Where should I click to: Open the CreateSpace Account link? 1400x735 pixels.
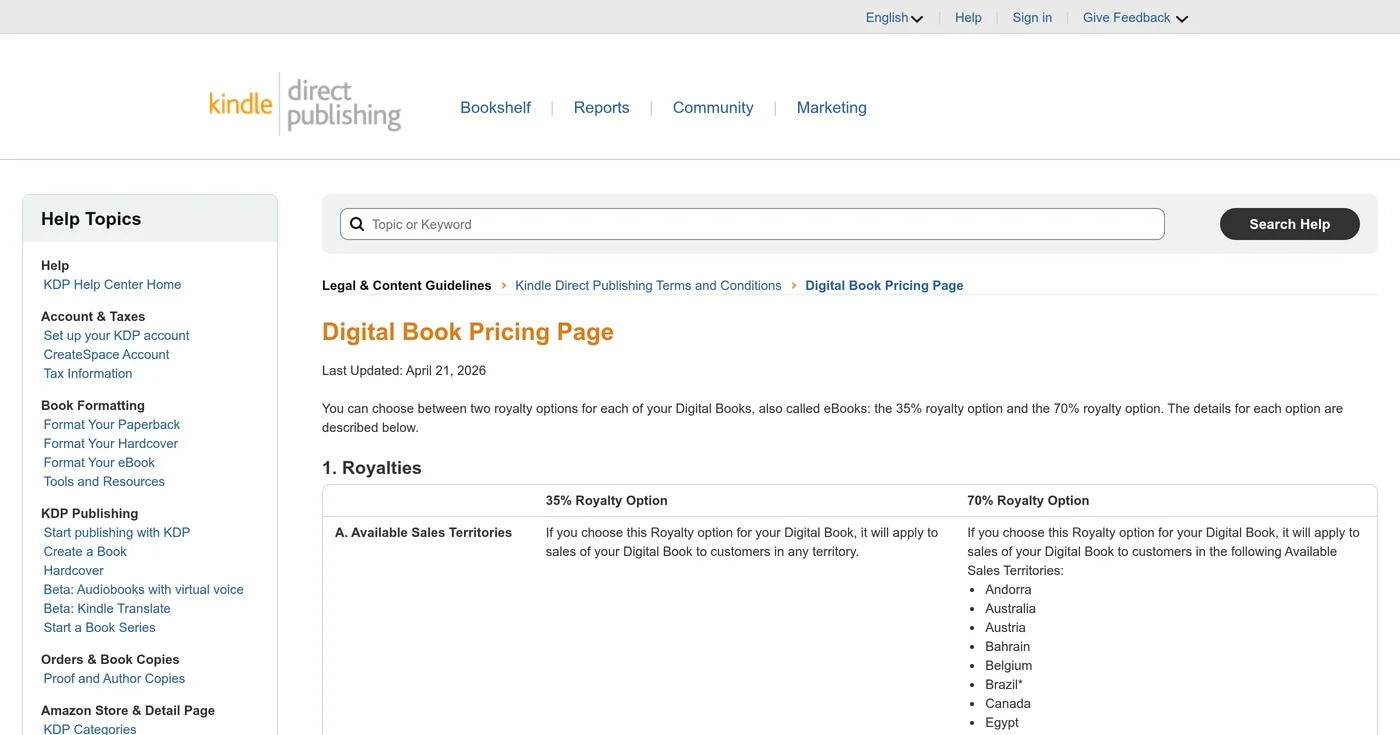(106, 355)
